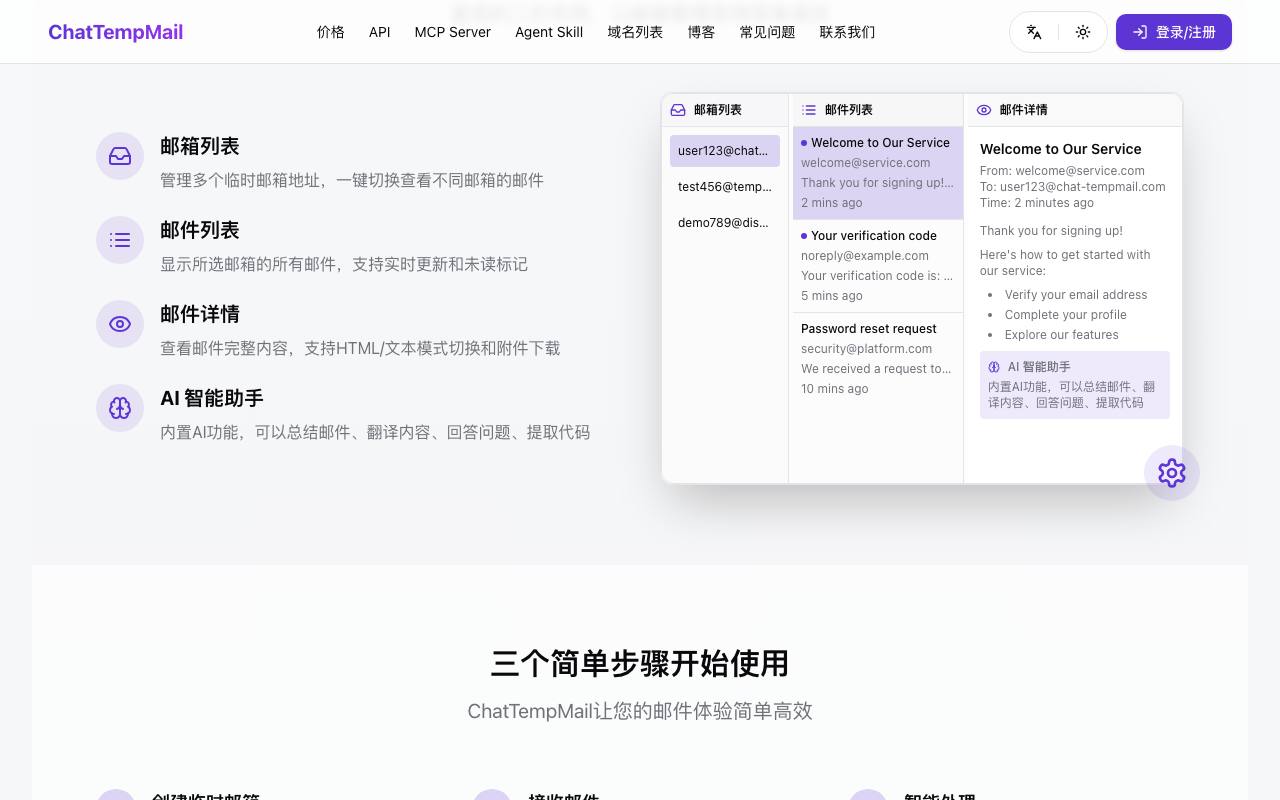Click the From: welcome@service.com line

tap(1062, 171)
